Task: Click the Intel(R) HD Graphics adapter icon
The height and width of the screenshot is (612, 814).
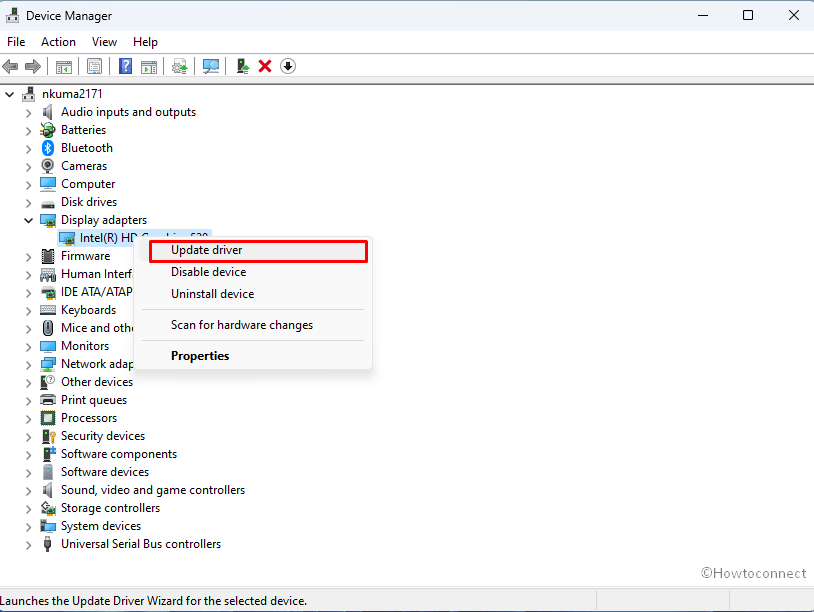Action: click(67, 238)
